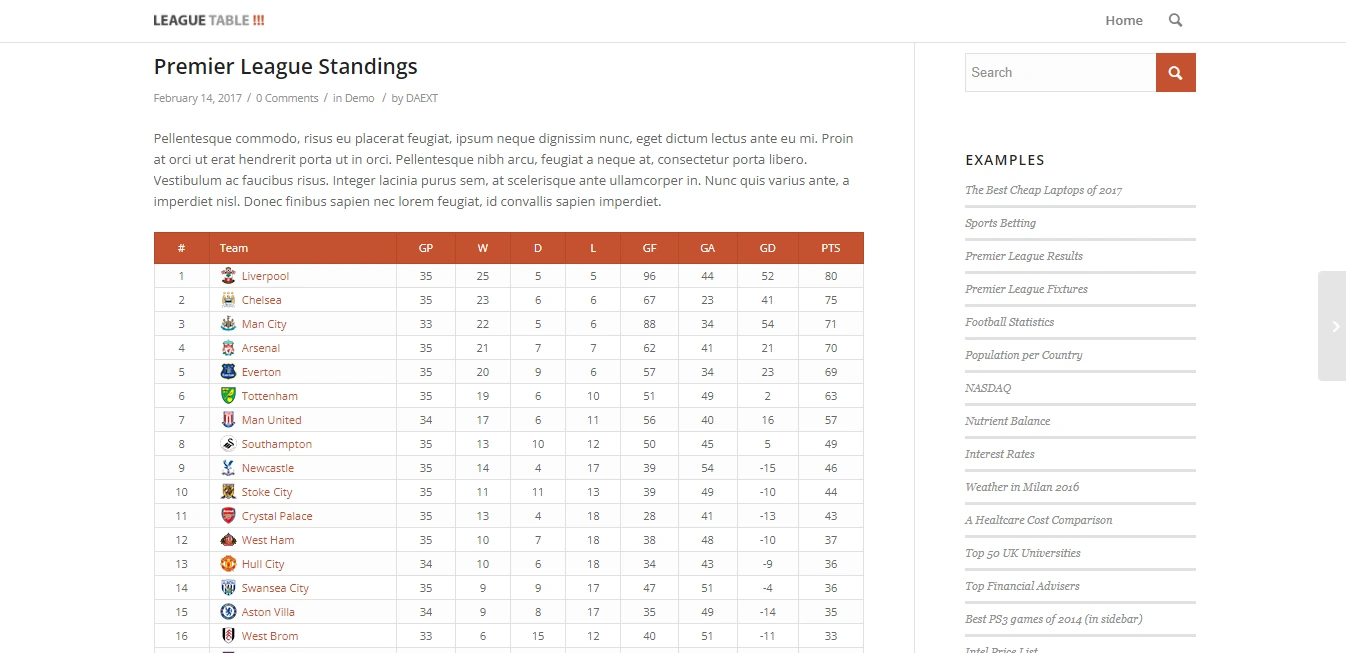Open the Population per Country example
The width and height of the screenshot is (1346, 653).
click(1023, 355)
